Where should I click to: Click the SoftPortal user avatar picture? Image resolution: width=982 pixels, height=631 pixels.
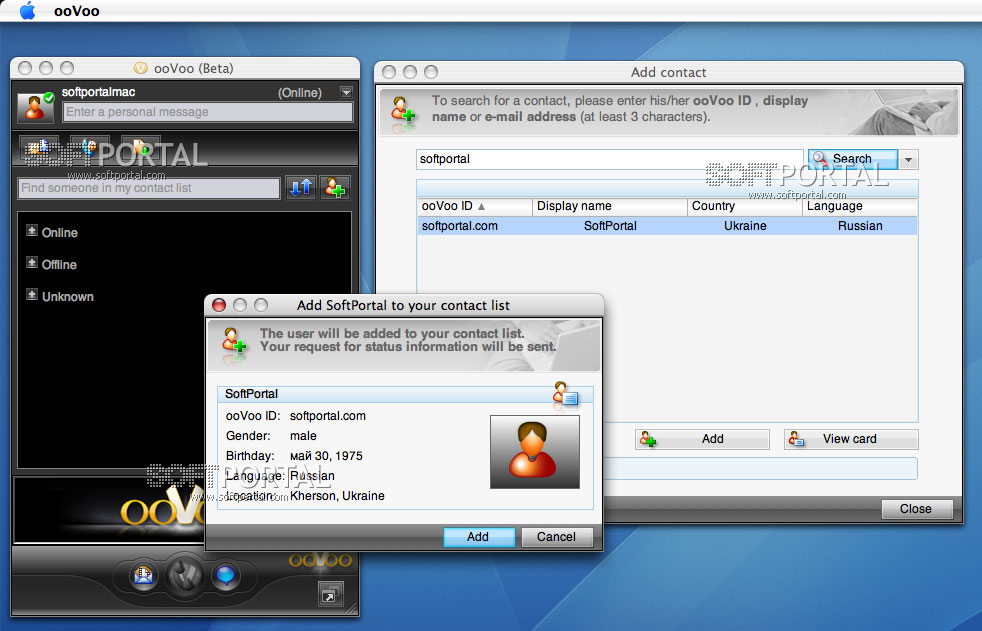click(535, 451)
